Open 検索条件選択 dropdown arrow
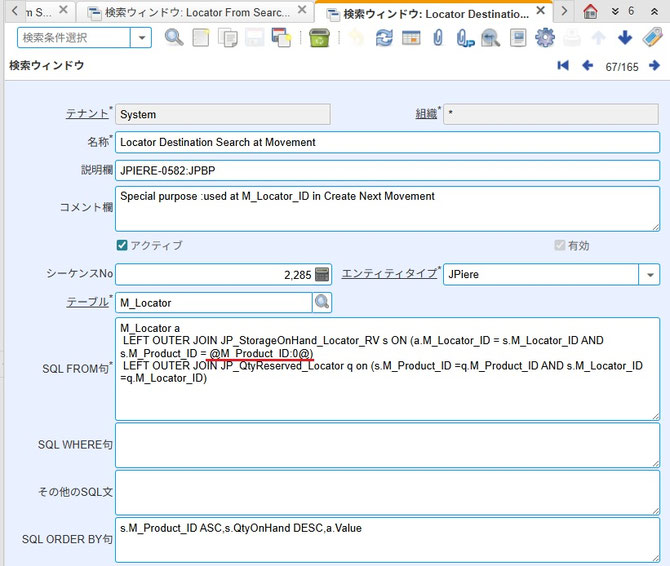 pos(141,38)
